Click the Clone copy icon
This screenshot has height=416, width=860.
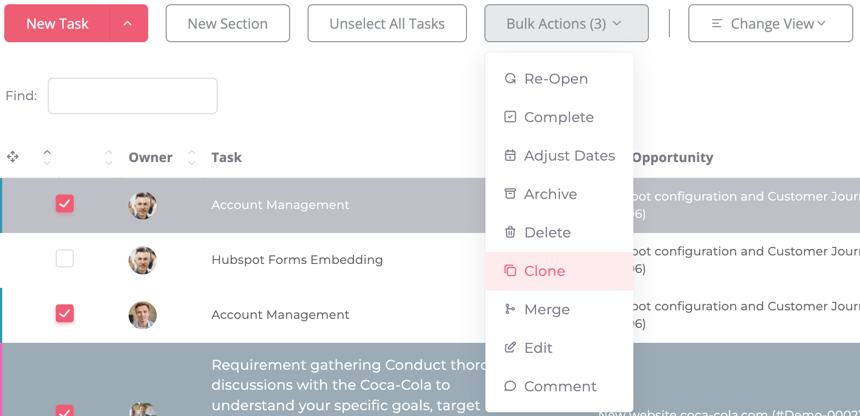pos(510,271)
